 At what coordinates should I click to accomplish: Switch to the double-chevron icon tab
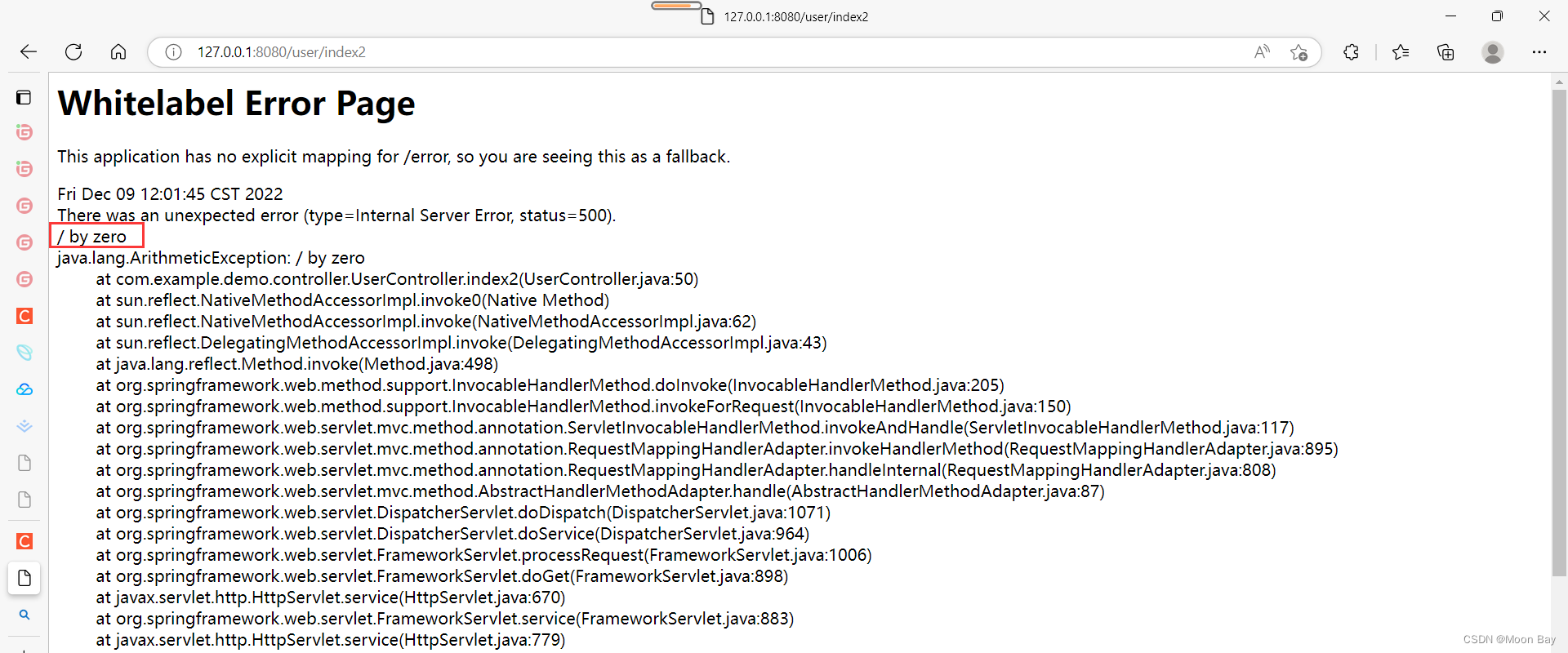(x=24, y=426)
